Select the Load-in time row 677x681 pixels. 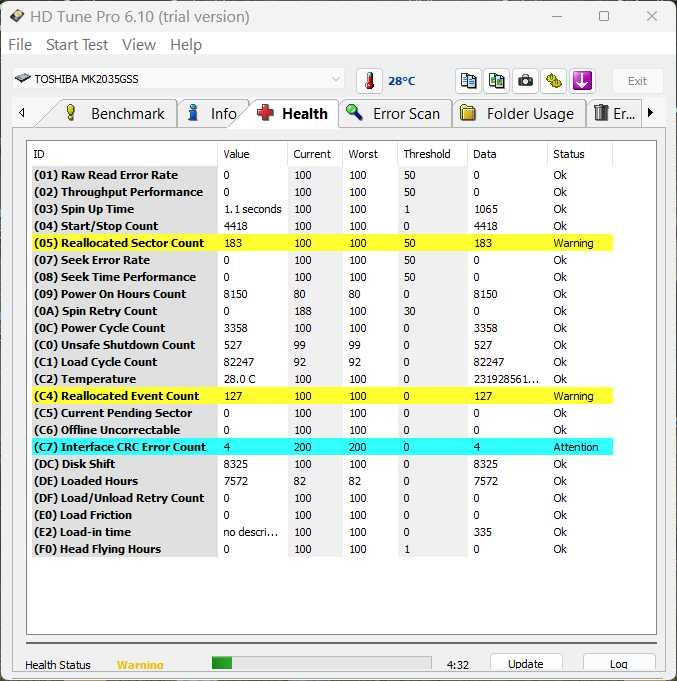pyautogui.click(x=322, y=532)
